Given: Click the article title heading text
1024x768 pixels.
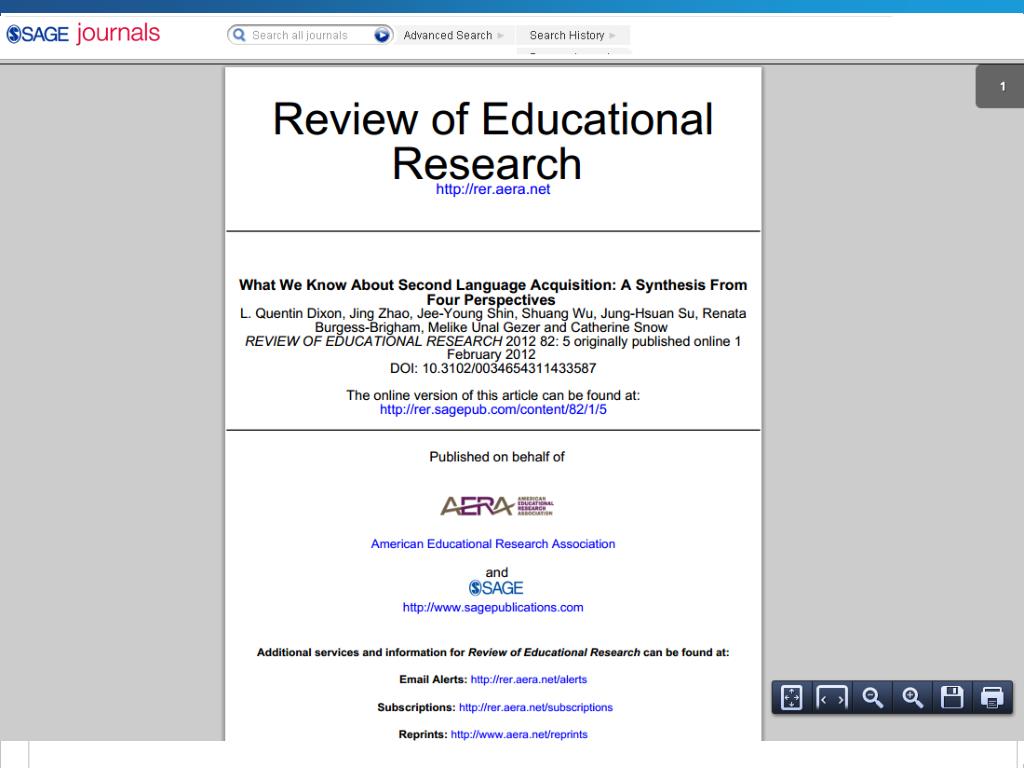Looking at the screenshot, I should click(x=493, y=293).
